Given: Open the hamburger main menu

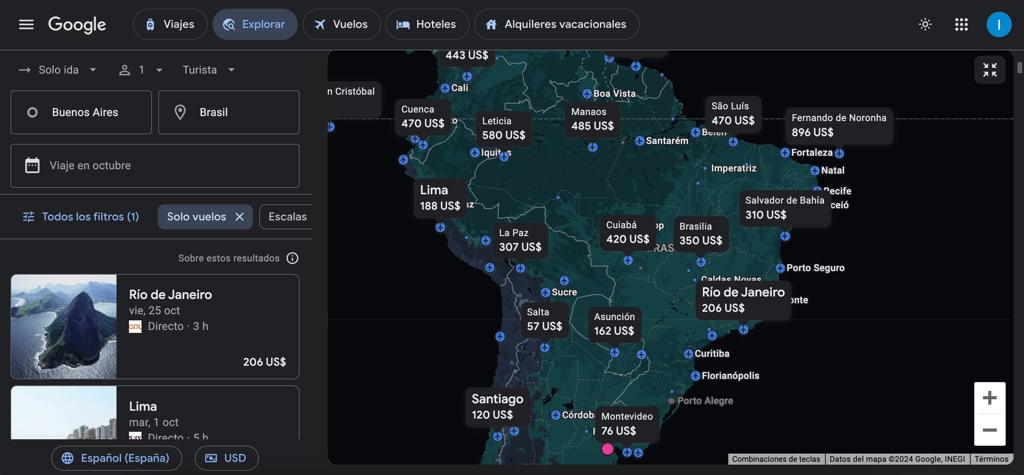Looking at the screenshot, I should [26, 24].
